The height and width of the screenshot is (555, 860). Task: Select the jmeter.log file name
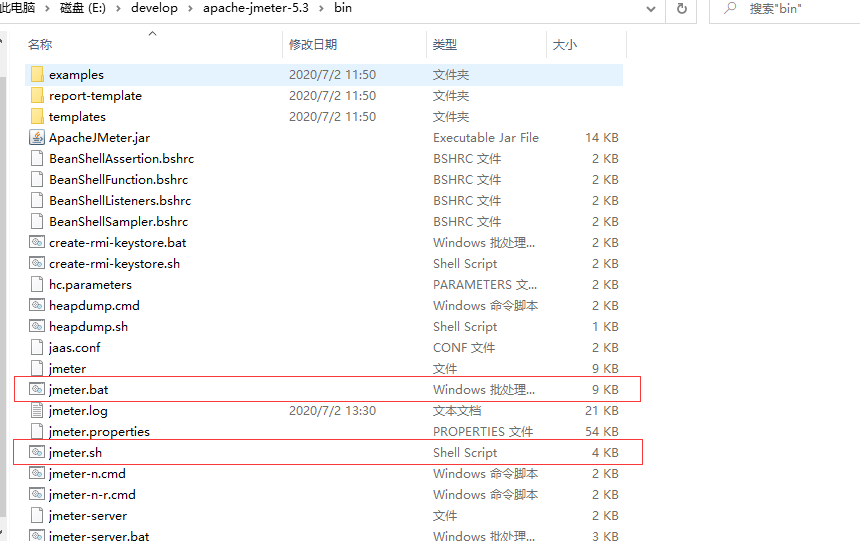point(78,410)
